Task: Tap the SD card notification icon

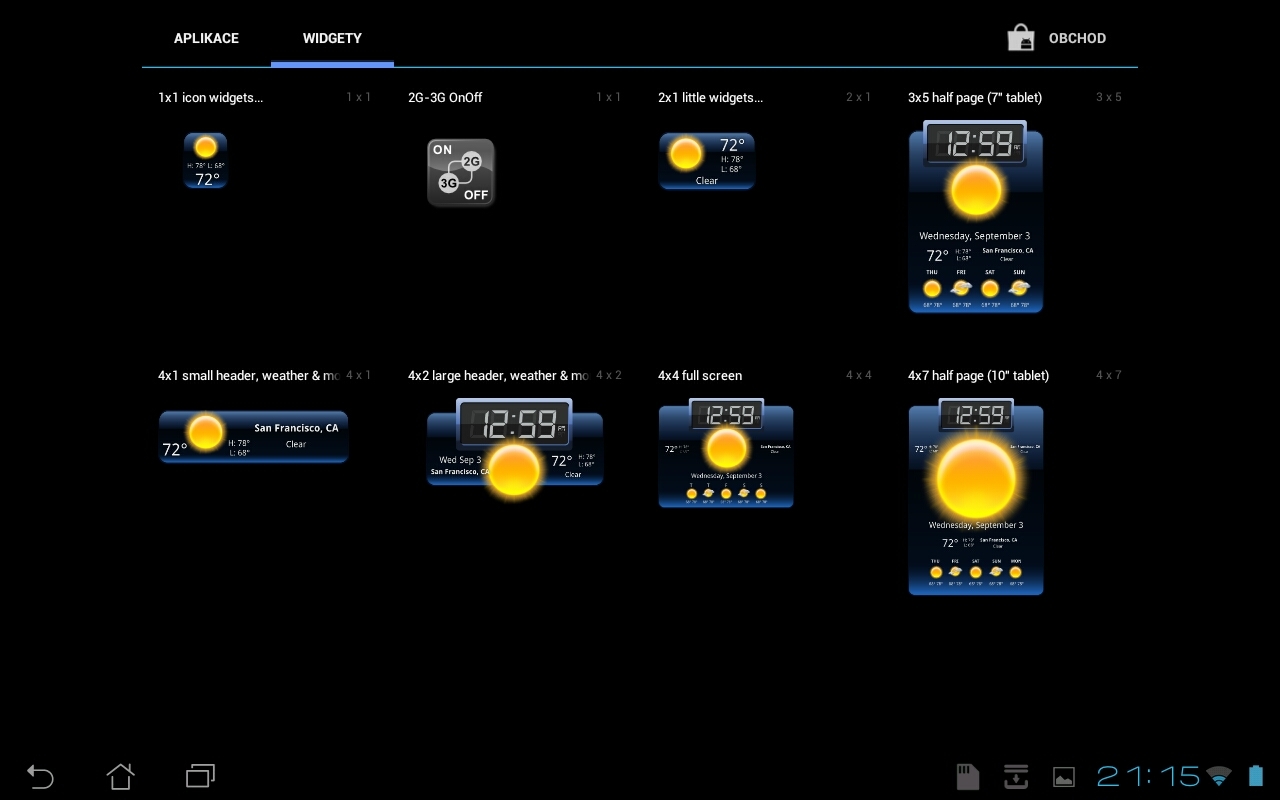Action: click(x=967, y=776)
